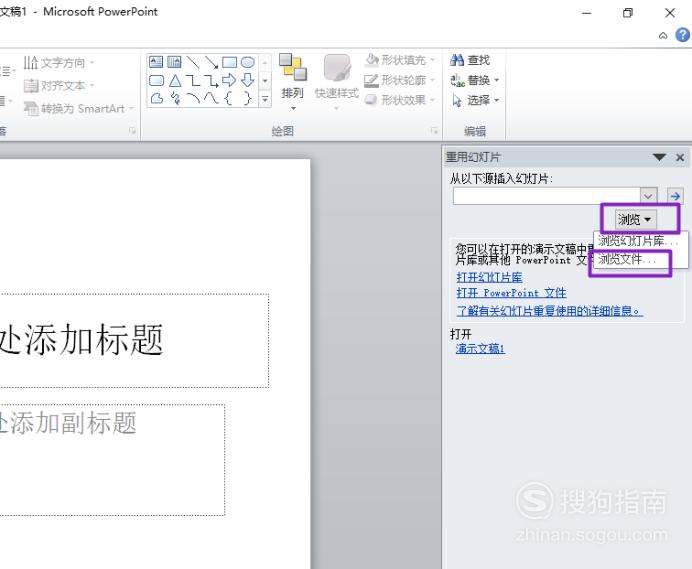Pick the elbow connector shape
Viewport: 692px width, 569px height.
point(193,80)
